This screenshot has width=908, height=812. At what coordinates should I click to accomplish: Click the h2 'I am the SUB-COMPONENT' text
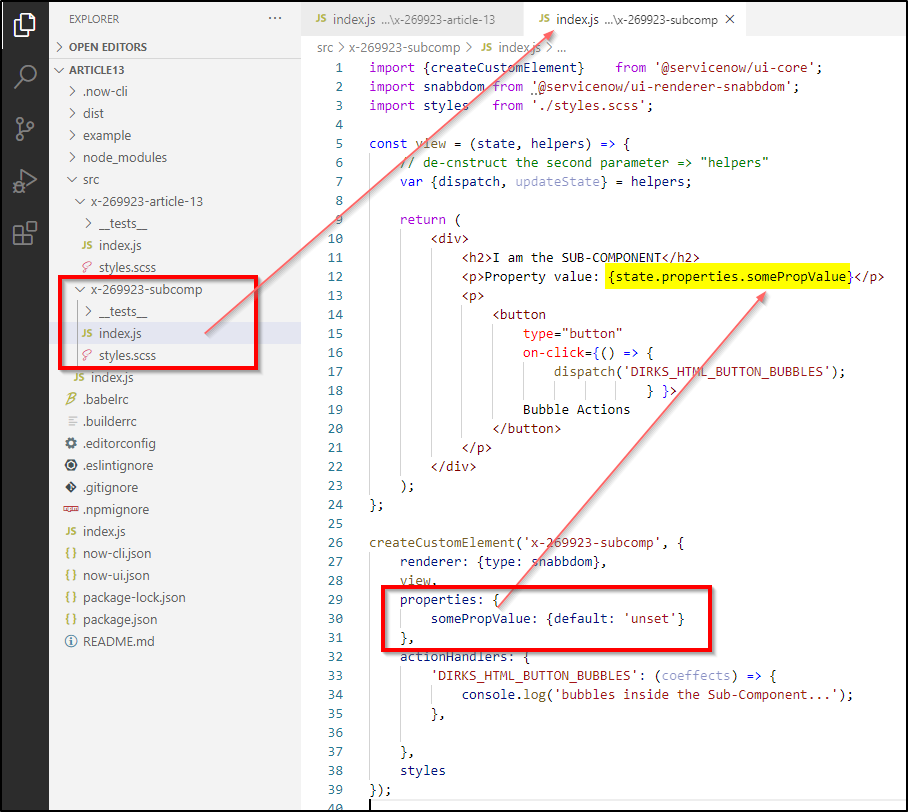click(x=576, y=258)
